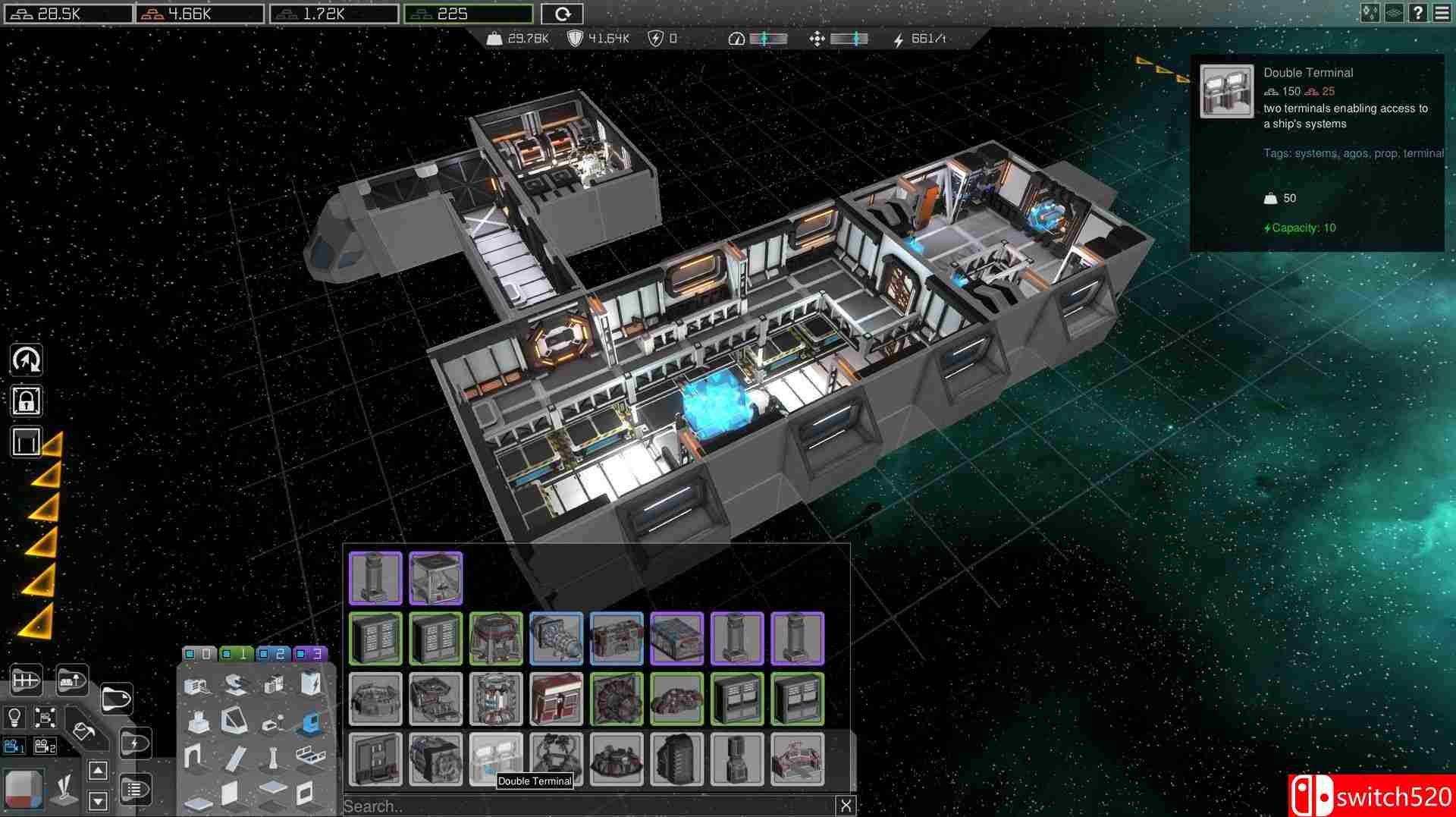1456x817 pixels.
Task: Toggle the lightbulb lighting button
Action: click(14, 717)
